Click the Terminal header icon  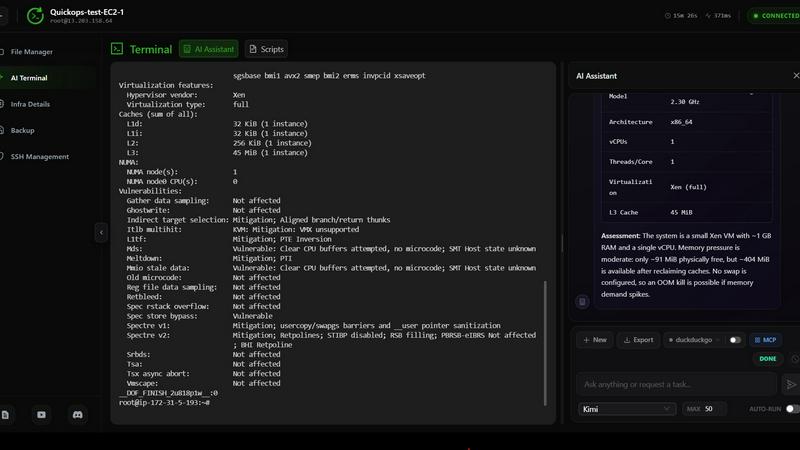click(x=117, y=48)
